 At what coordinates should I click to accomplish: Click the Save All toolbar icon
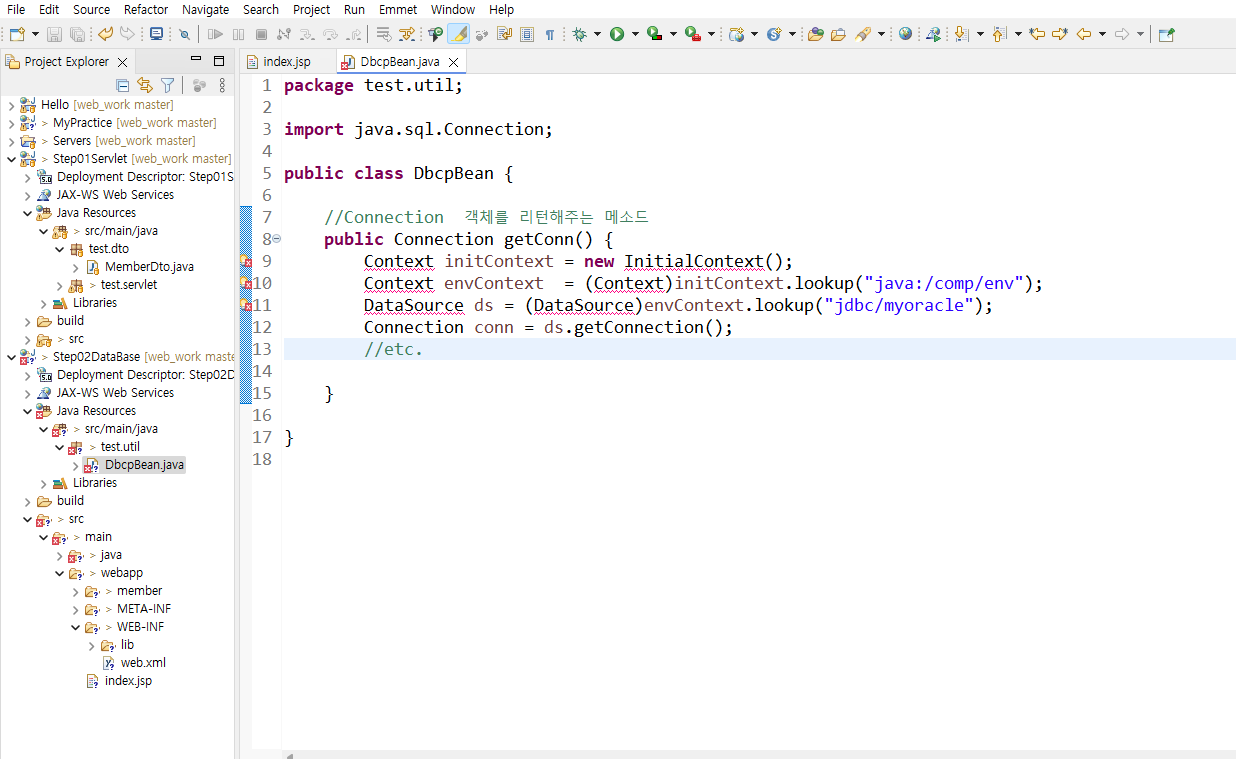click(76, 34)
